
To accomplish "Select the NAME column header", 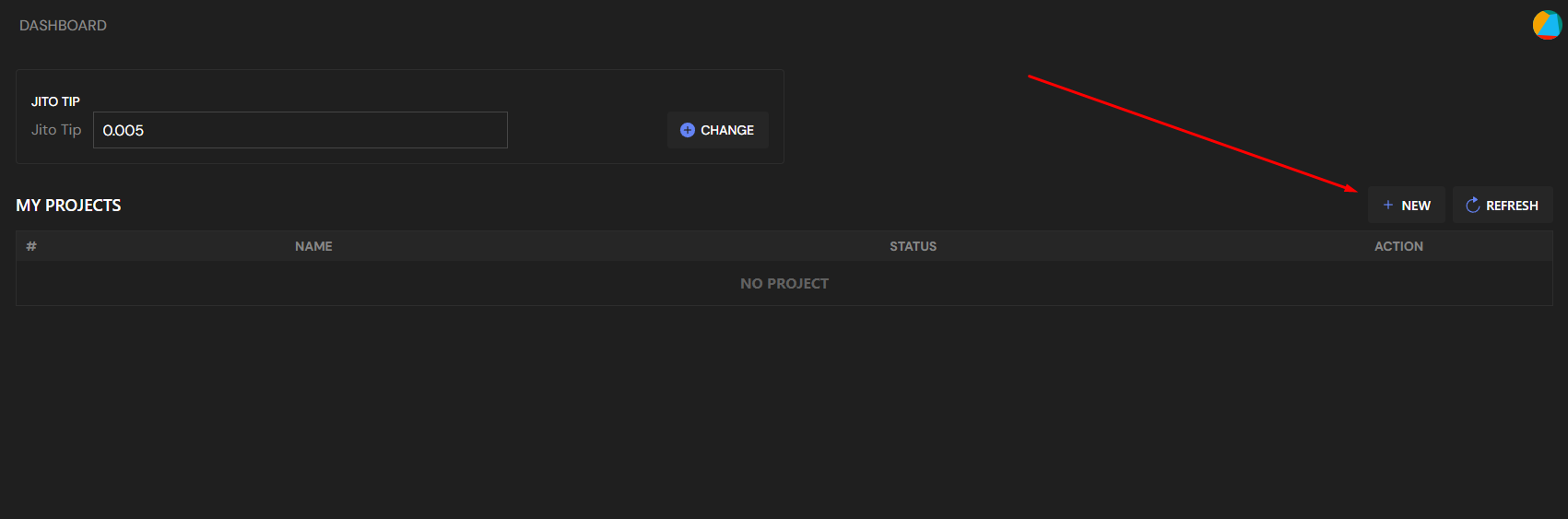I will tap(313, 246).
